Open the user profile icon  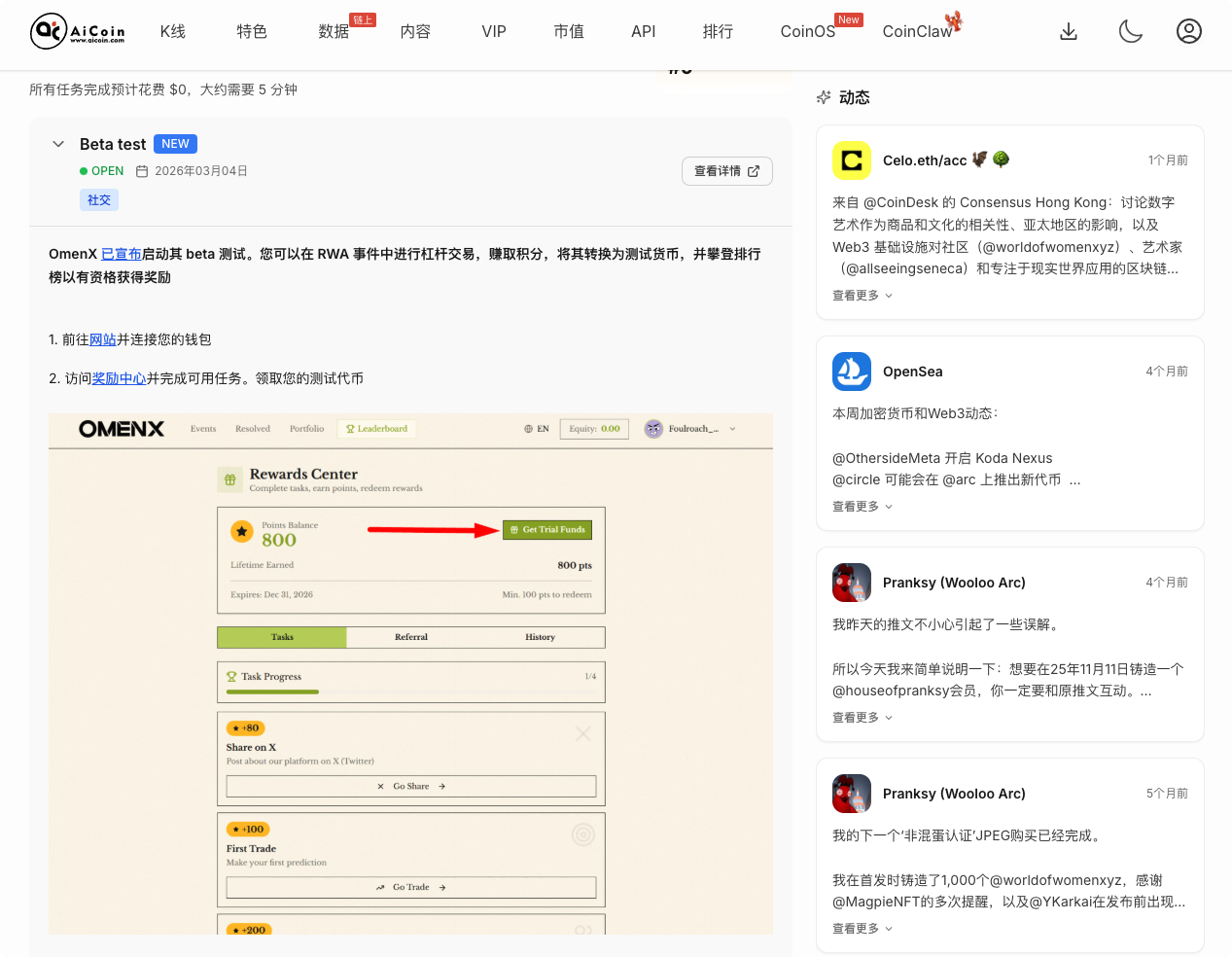click(x=1188, y=31)
